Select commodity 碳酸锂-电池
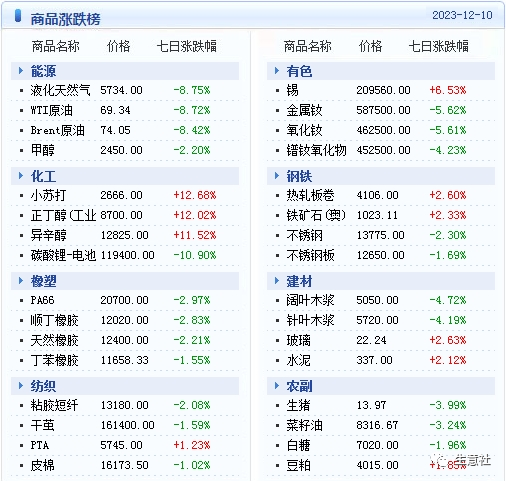This screenshot has width=506, height=481. 63,255
